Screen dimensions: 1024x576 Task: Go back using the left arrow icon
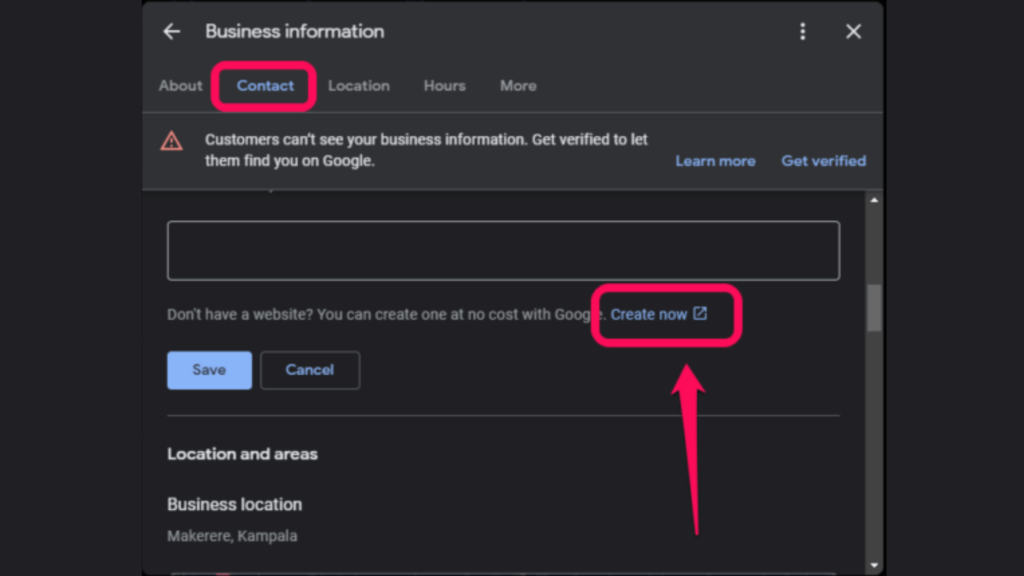[172, 31]
